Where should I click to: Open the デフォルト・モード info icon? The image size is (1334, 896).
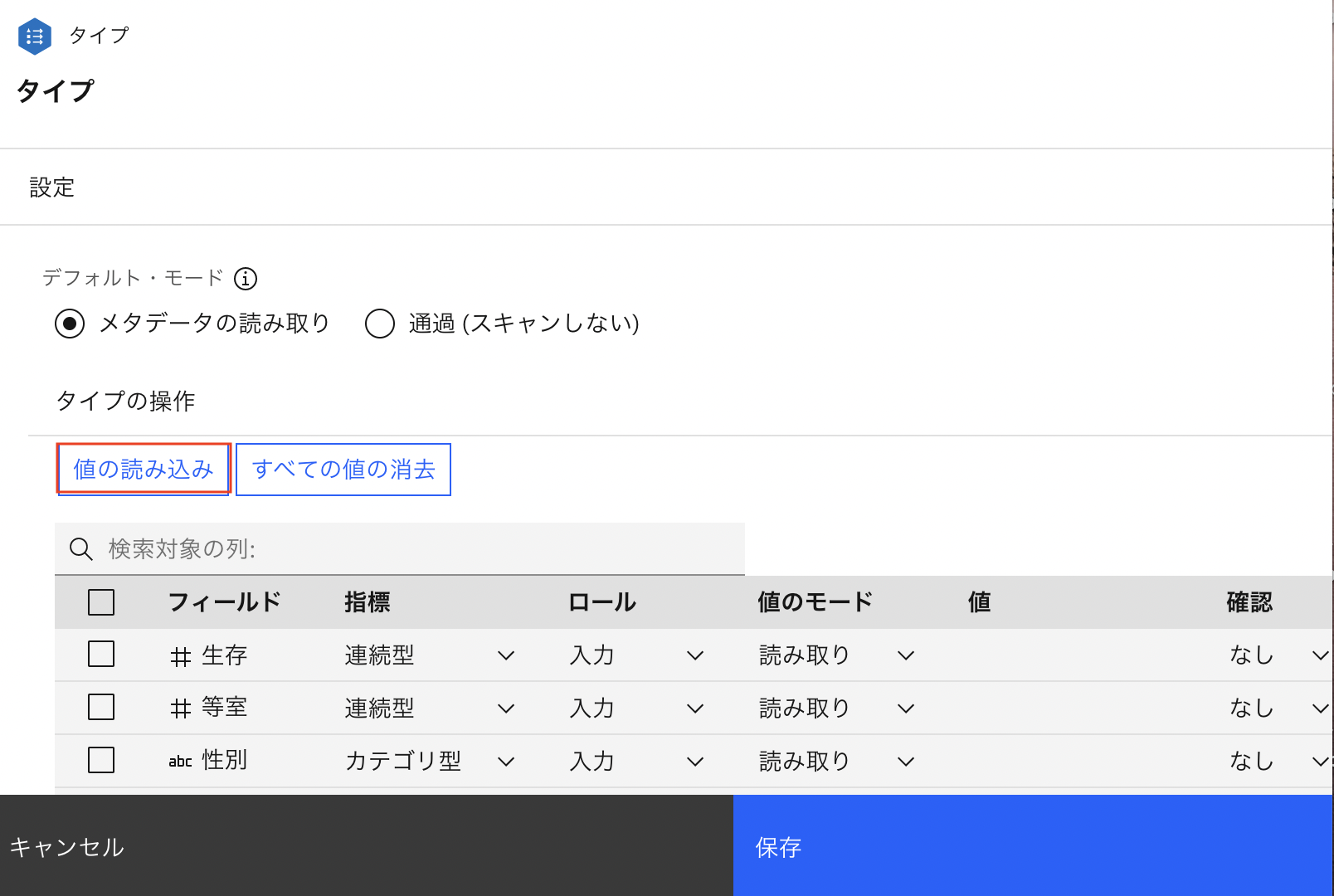point(246,279)
